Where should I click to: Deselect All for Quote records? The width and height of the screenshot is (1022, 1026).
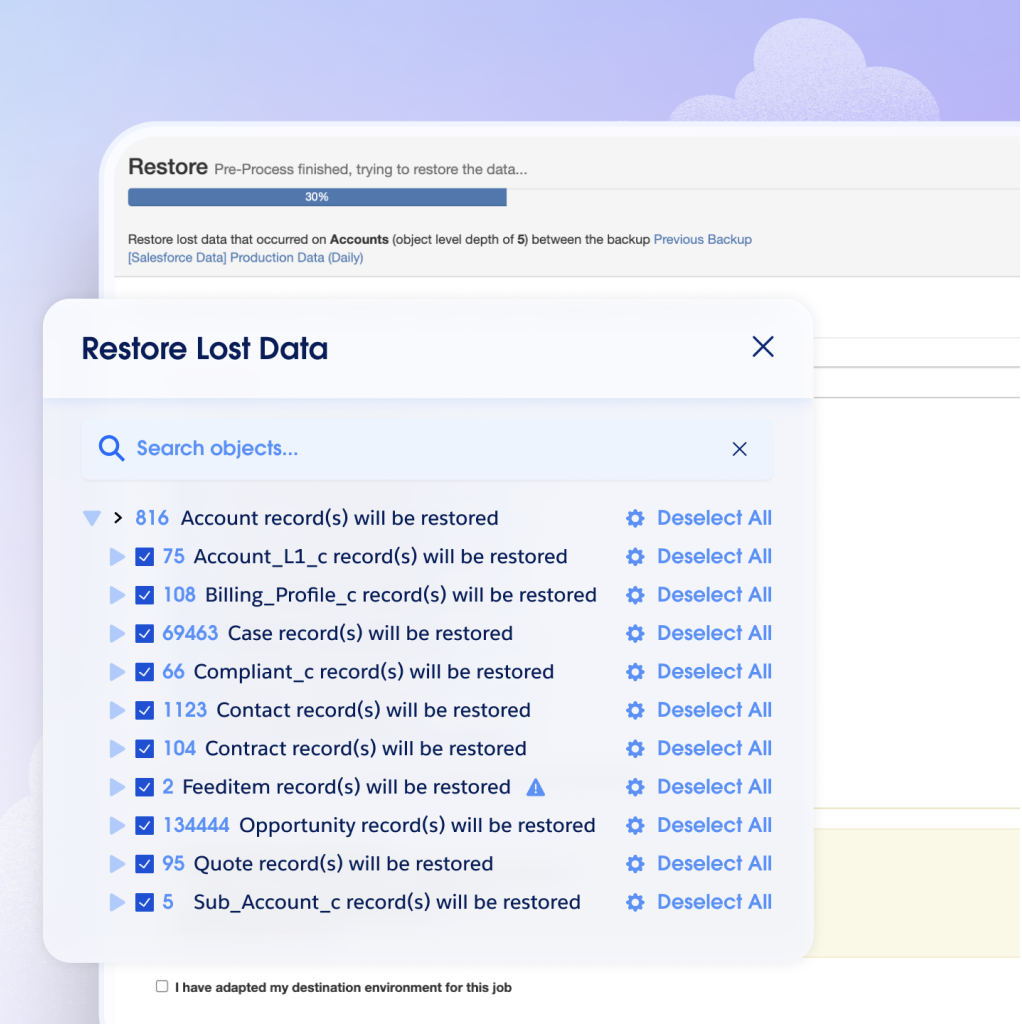(x=714, y=864)
